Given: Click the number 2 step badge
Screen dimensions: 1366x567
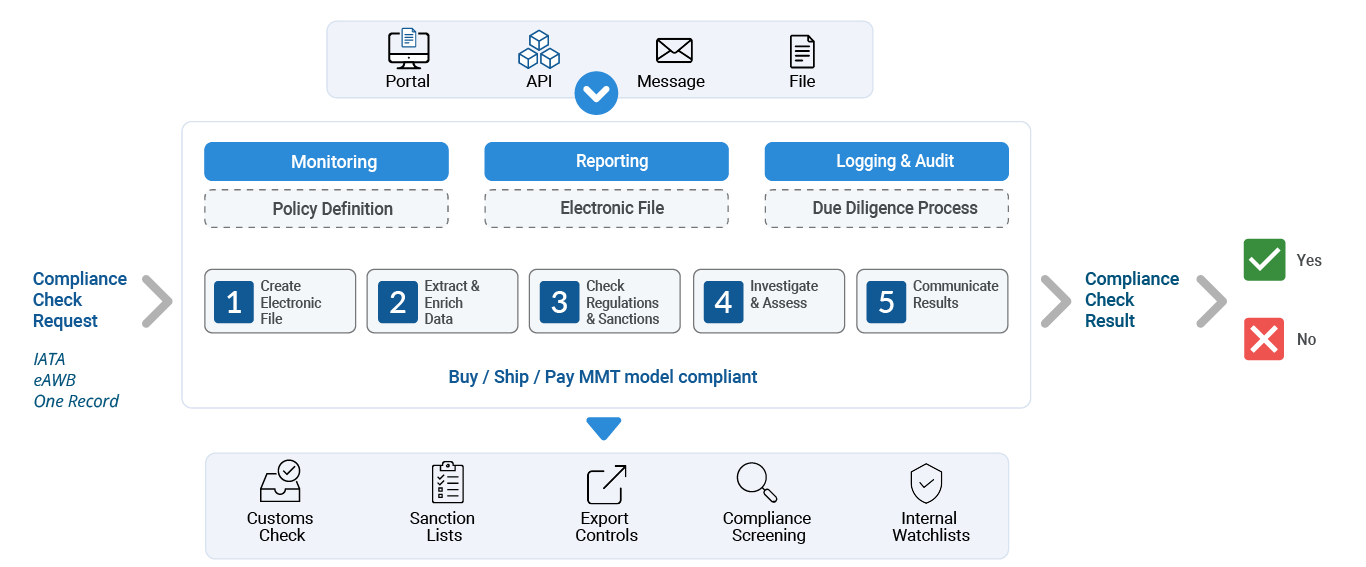Looking at the screenshot, I should (398, 302).
